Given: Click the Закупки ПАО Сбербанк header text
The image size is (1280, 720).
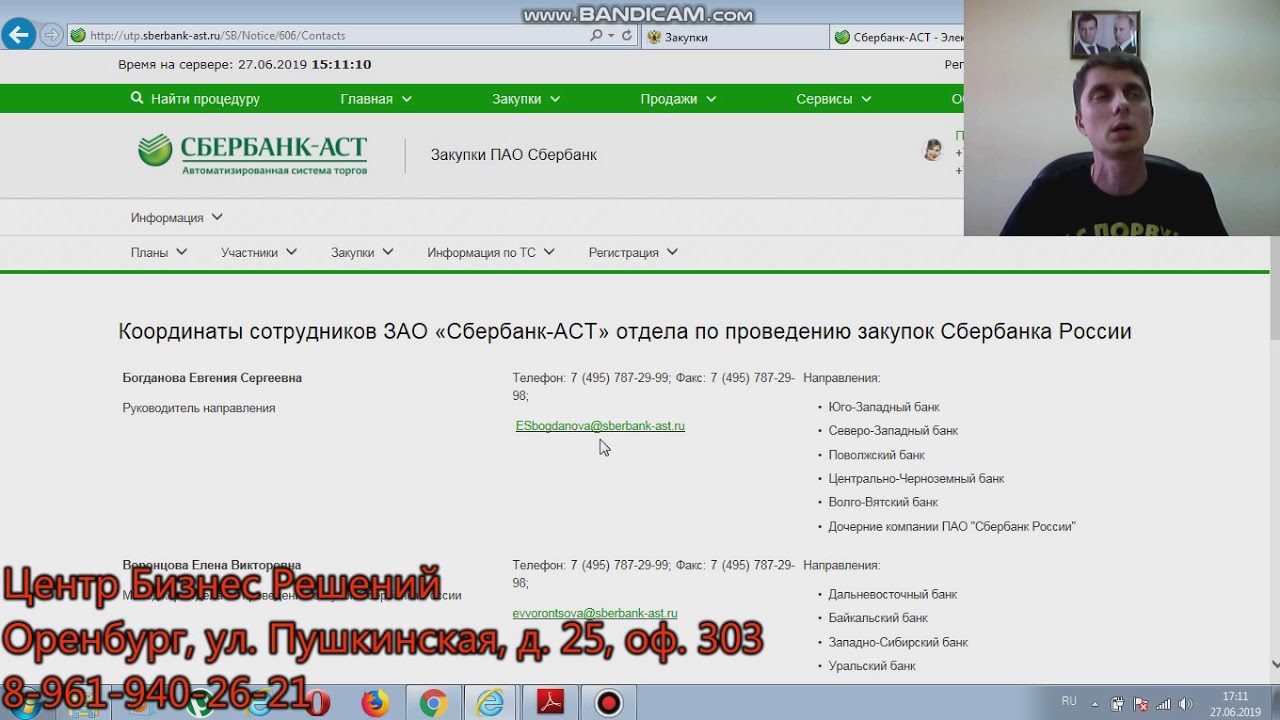Looking at the screenshot, I should [x=513, y=155].
